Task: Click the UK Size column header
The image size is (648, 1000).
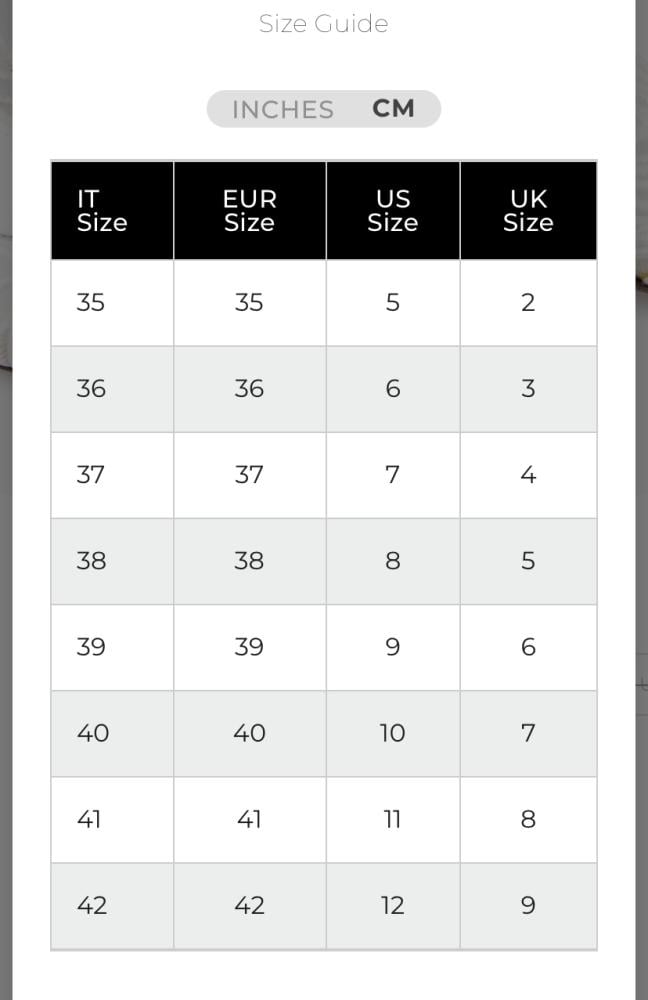Action: point(528,211)
